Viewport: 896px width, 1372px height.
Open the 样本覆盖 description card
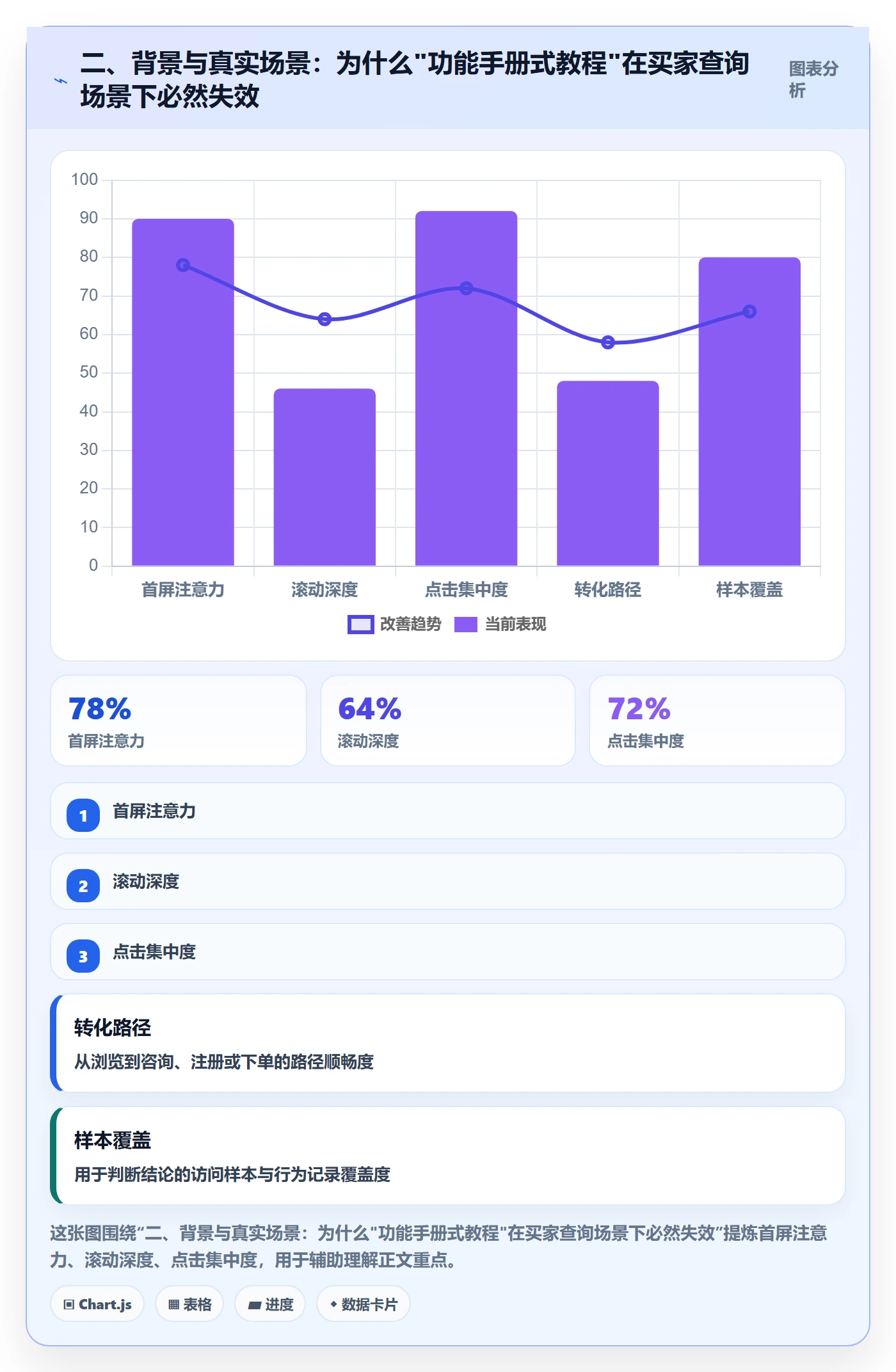(448, 1156)
